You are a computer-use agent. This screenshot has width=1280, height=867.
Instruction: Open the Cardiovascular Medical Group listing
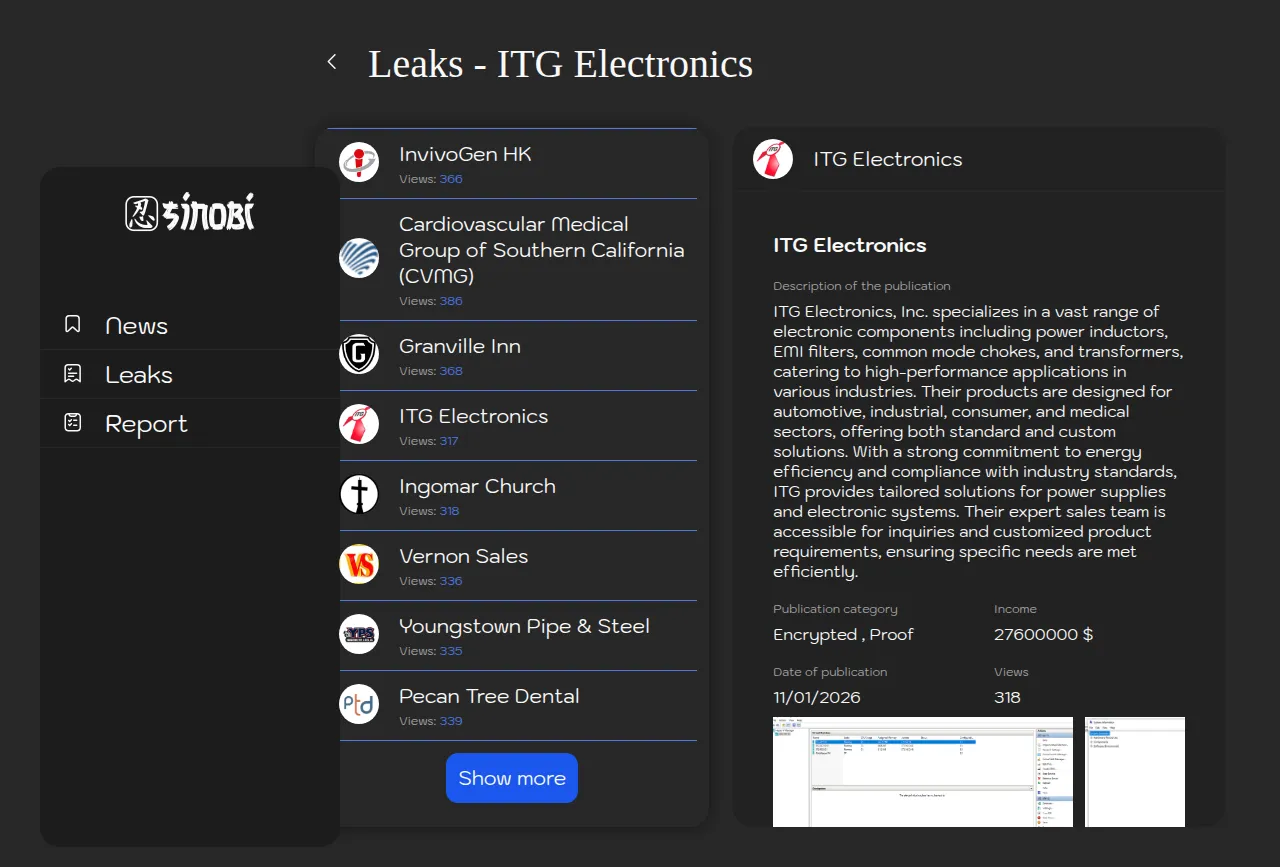click(x=541, y=250)
